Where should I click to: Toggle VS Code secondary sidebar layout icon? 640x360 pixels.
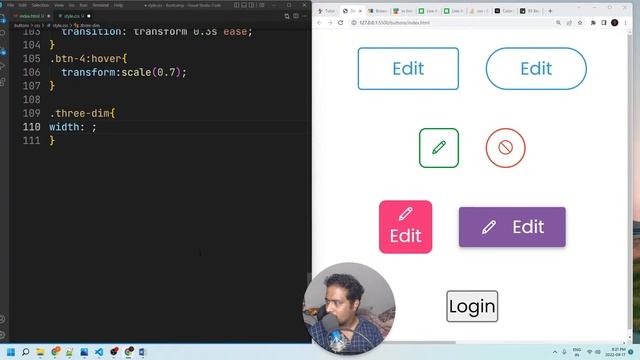(251, 5)
